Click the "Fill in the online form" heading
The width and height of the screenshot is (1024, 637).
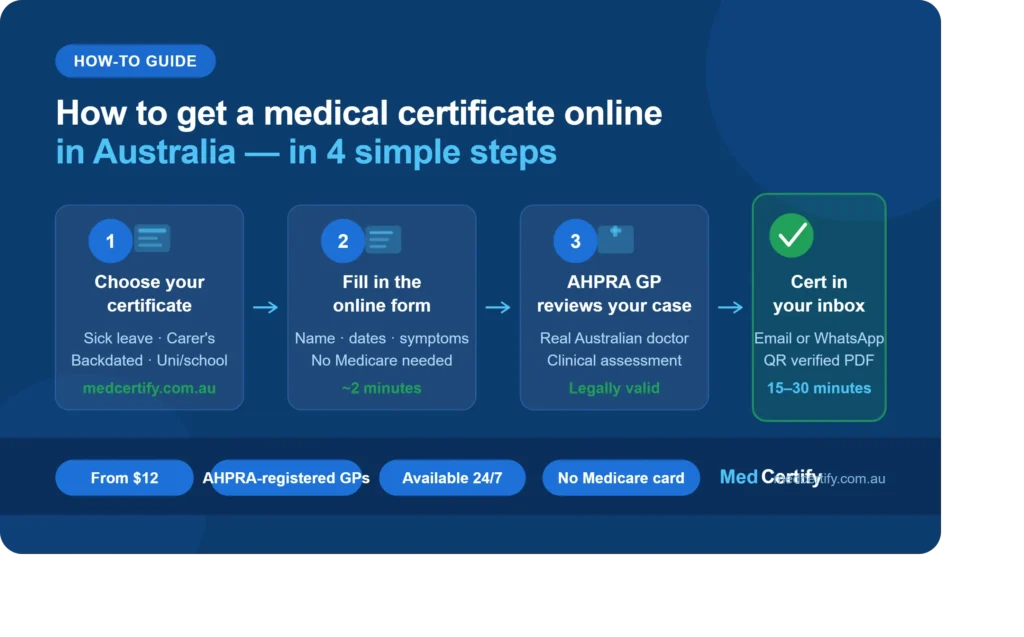(x=381, y=293)
